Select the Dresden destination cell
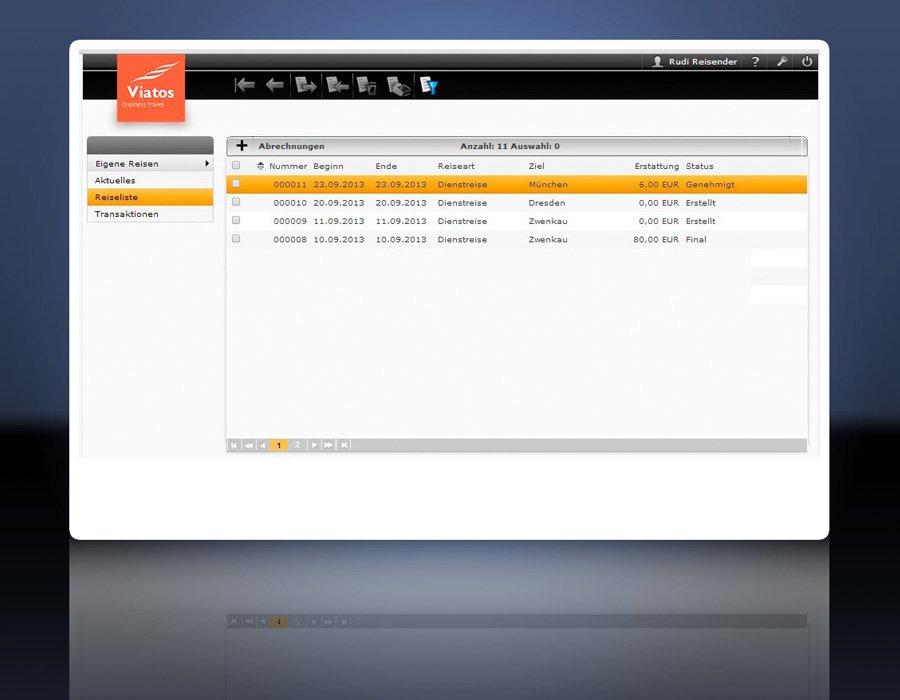This screenshot has width=900, height=700. point(547,203)
